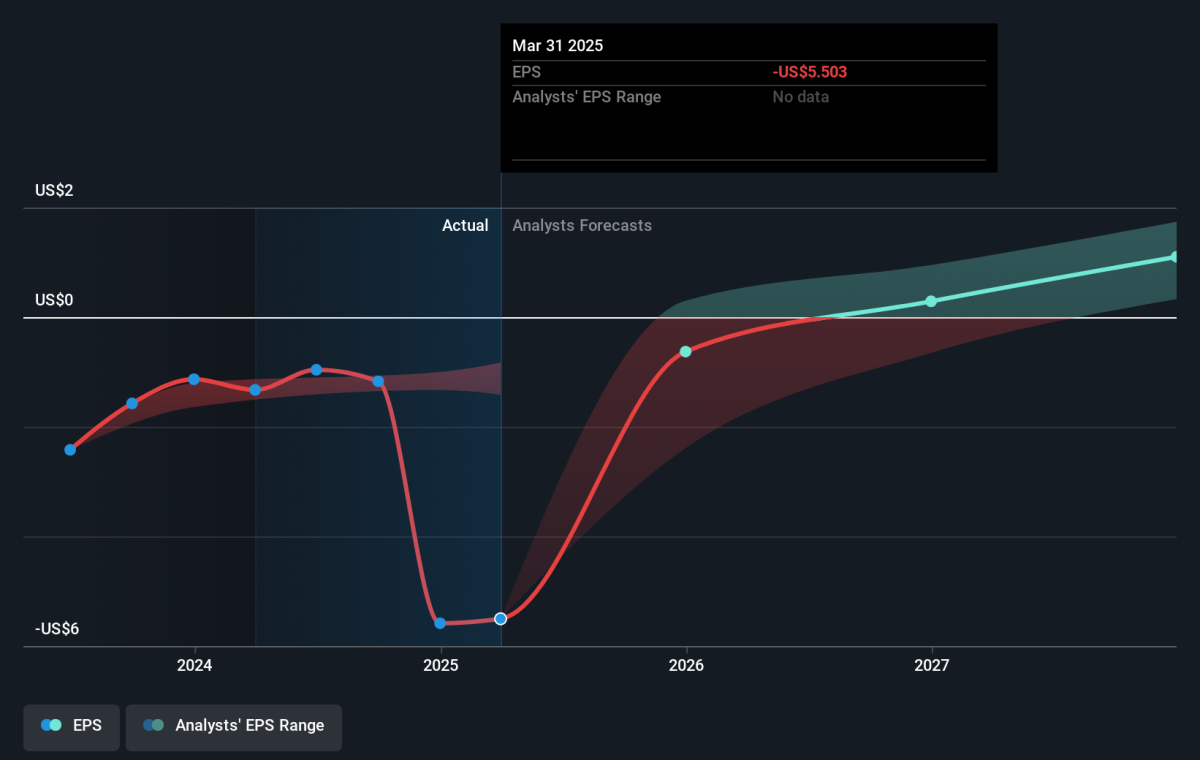
Task: Click the Analysts Forecasts label
Action: click(x=582, y=226)
